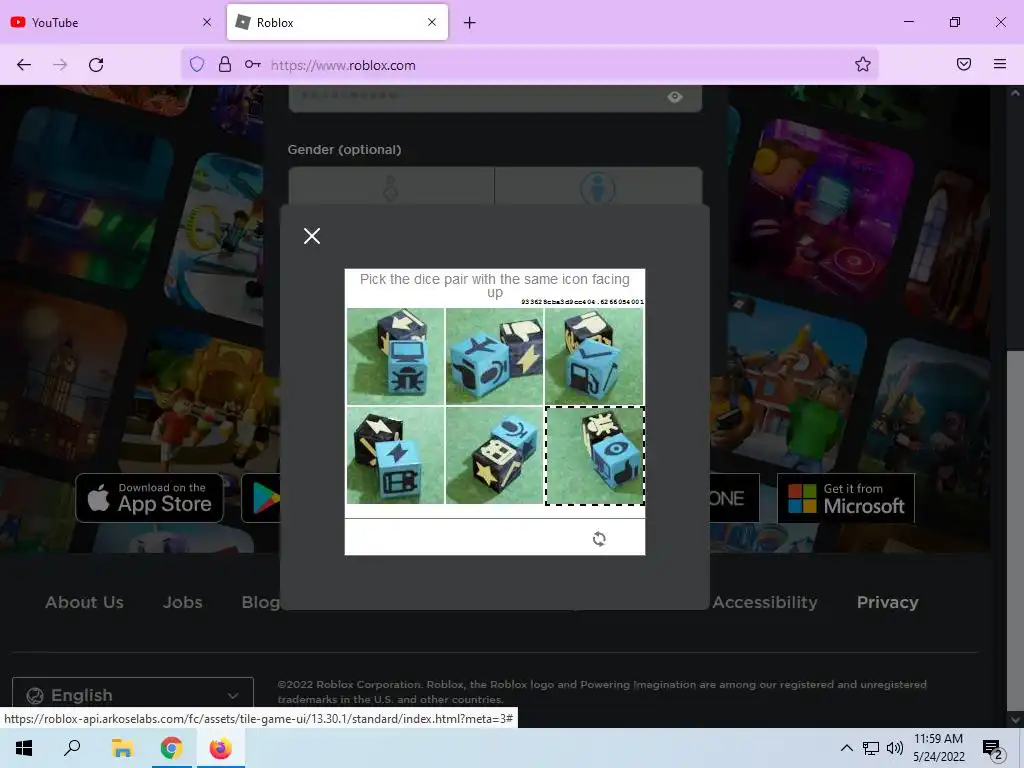Open Download on the App Store badge

(150, 498)
